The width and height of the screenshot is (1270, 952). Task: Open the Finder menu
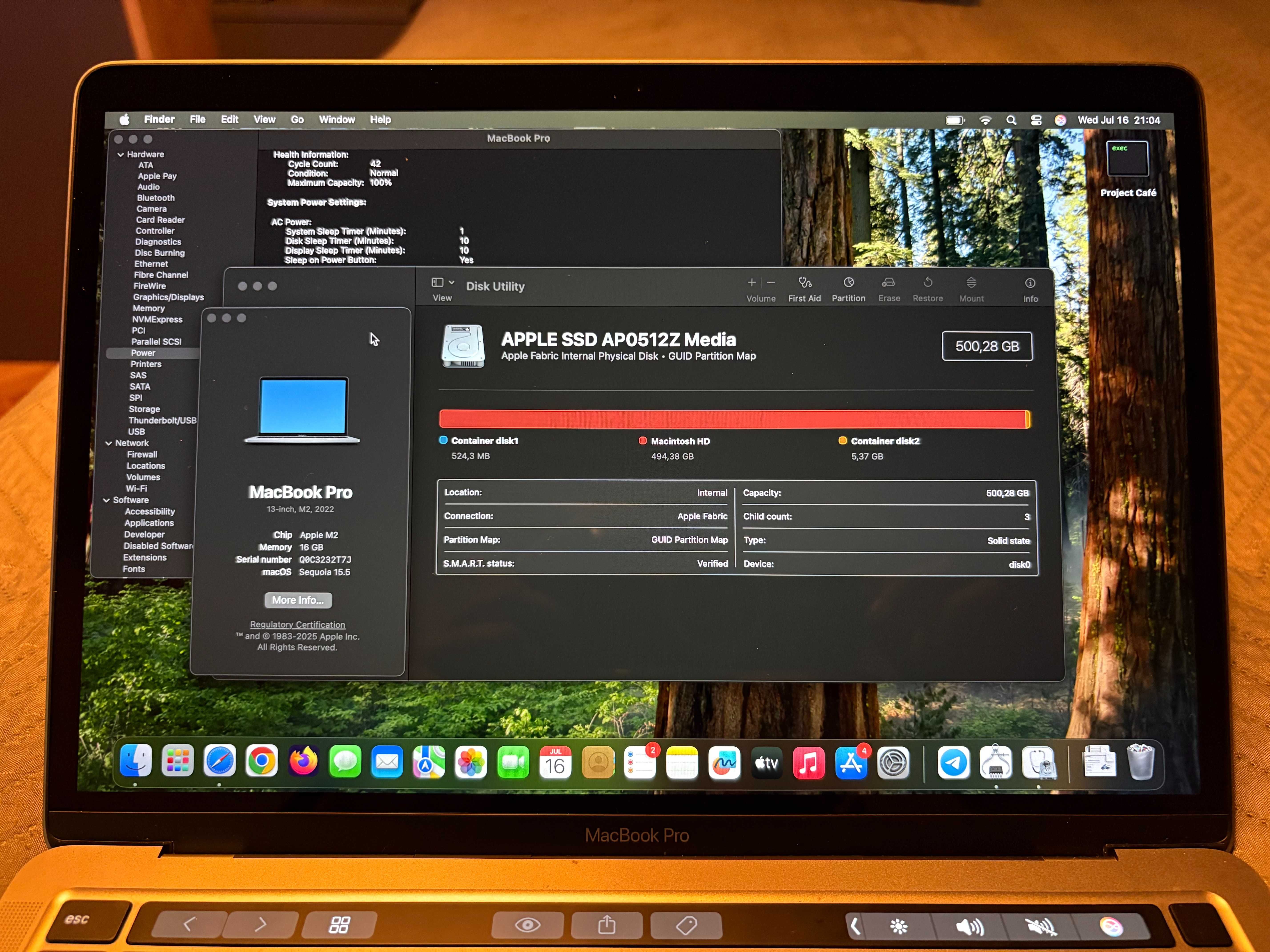point(159,119)
